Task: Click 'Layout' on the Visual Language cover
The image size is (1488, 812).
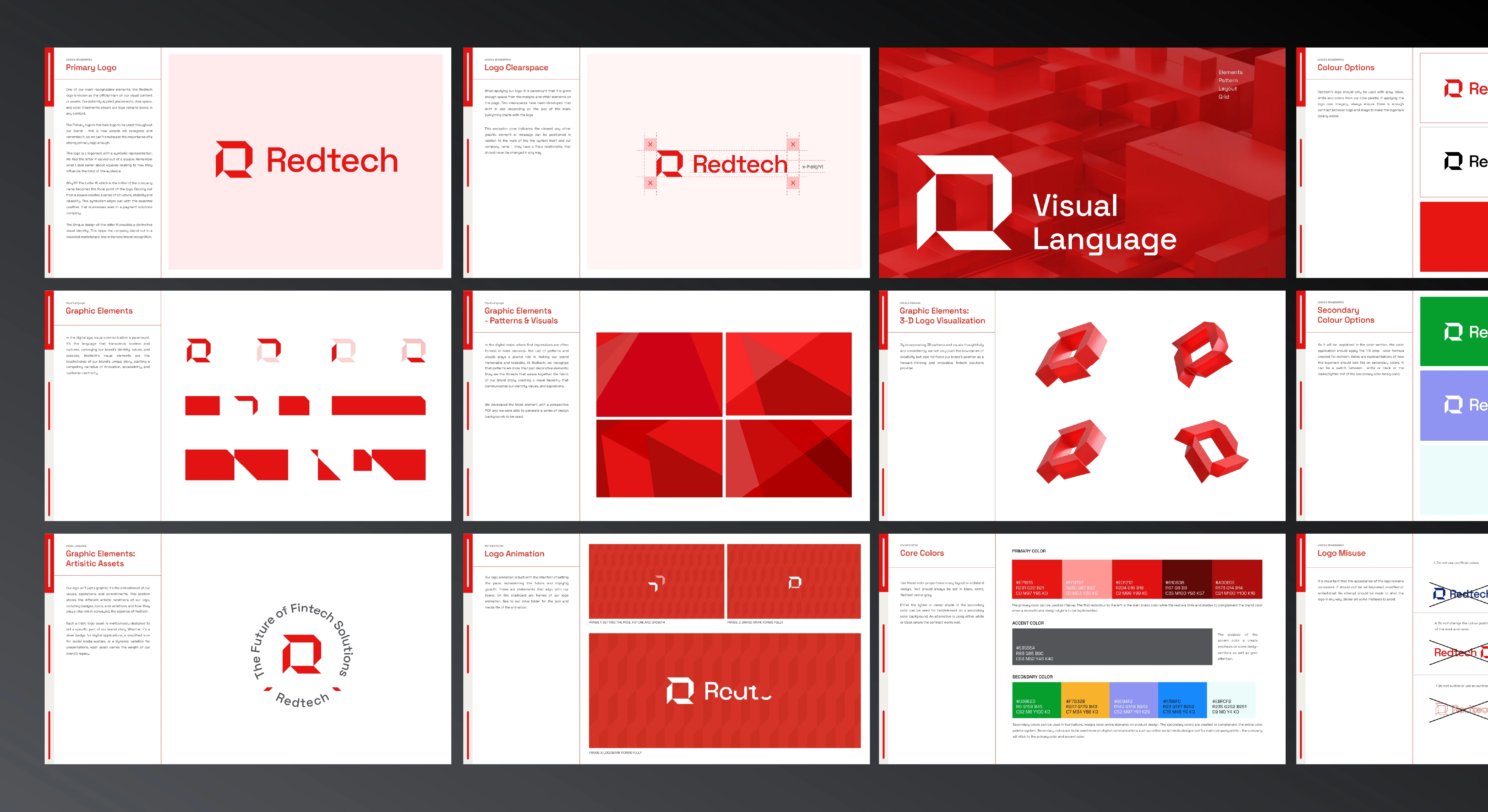Action: pyautogui.click(x=1227, y=88)
